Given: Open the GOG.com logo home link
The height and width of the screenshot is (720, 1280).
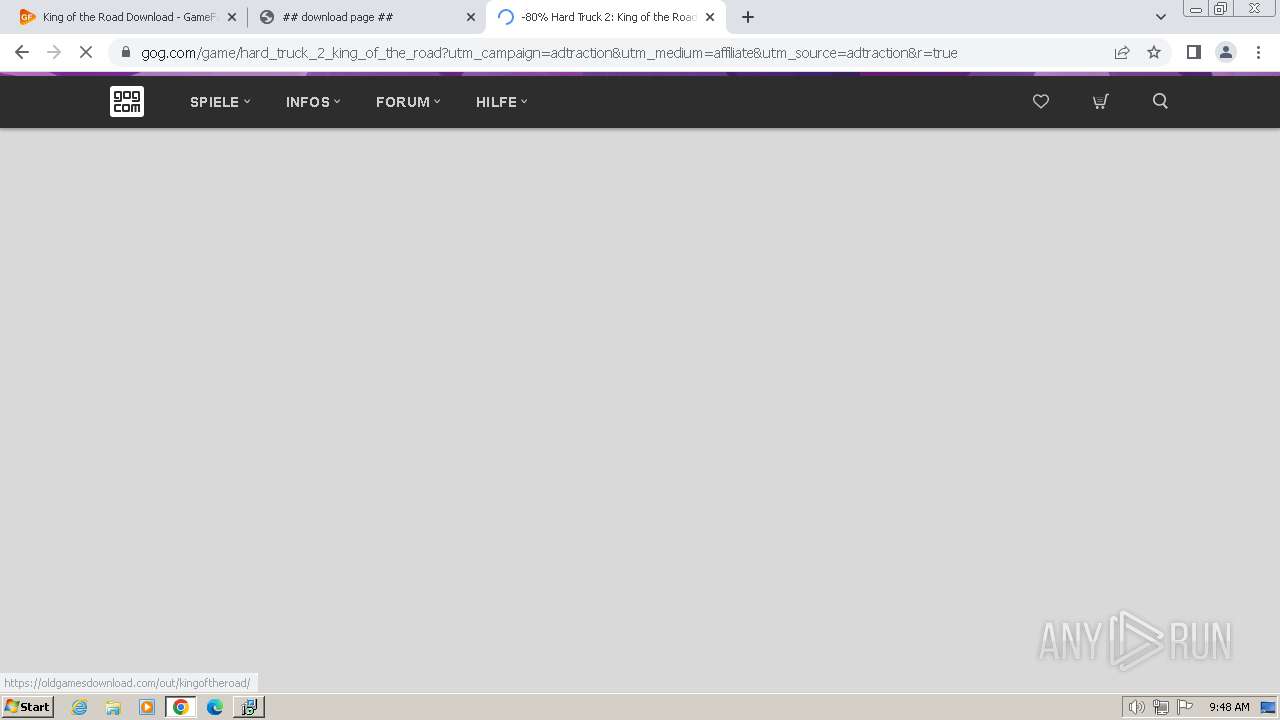Looking at the screenshot, I should (127, 101).
